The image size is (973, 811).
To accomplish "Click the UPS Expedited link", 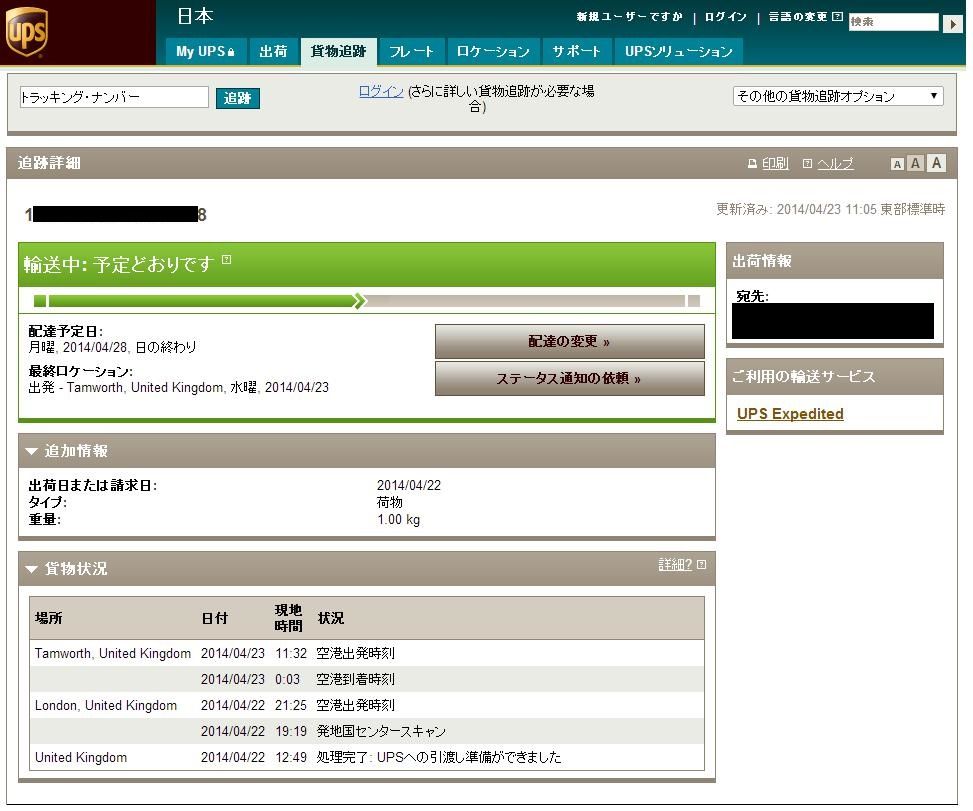I will pyautogui.click(x=790, y=414).
